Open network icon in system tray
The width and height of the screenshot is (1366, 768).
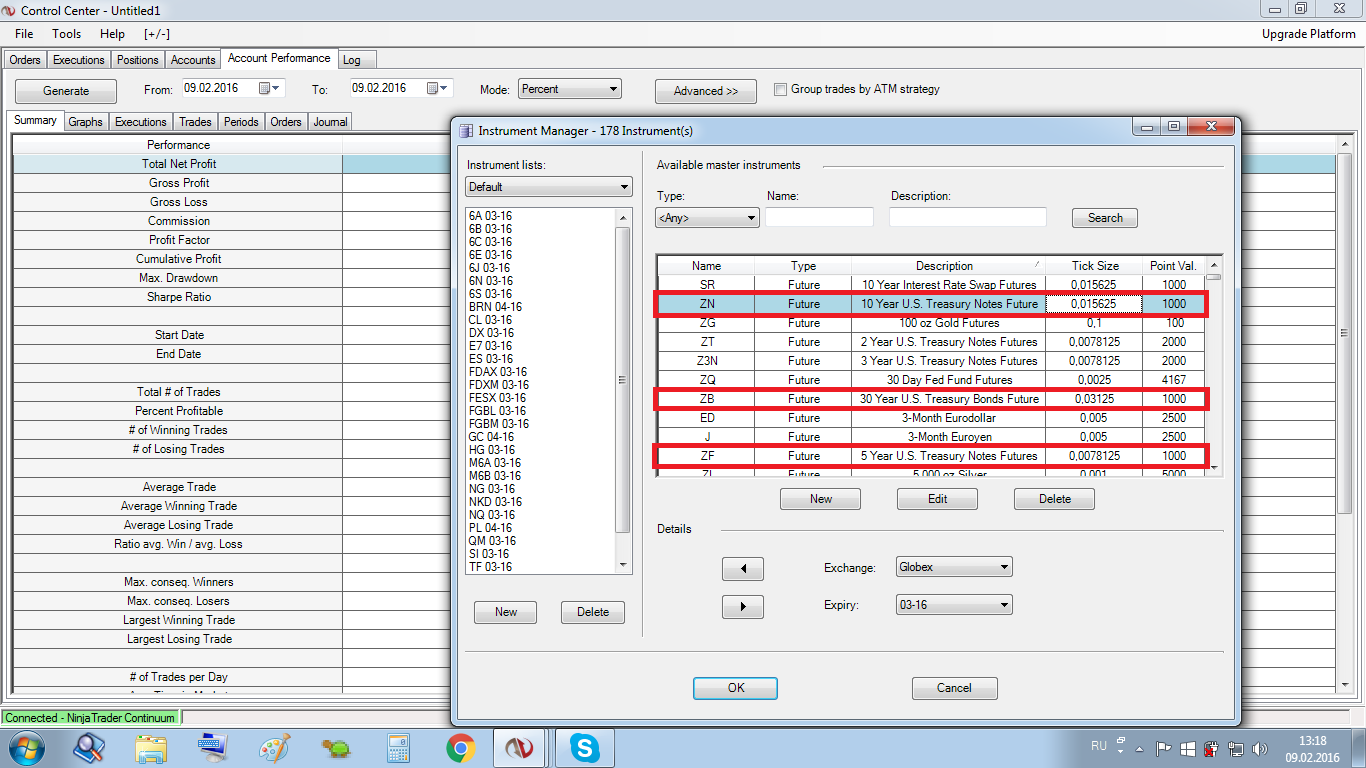click(x=1236, y=748)
